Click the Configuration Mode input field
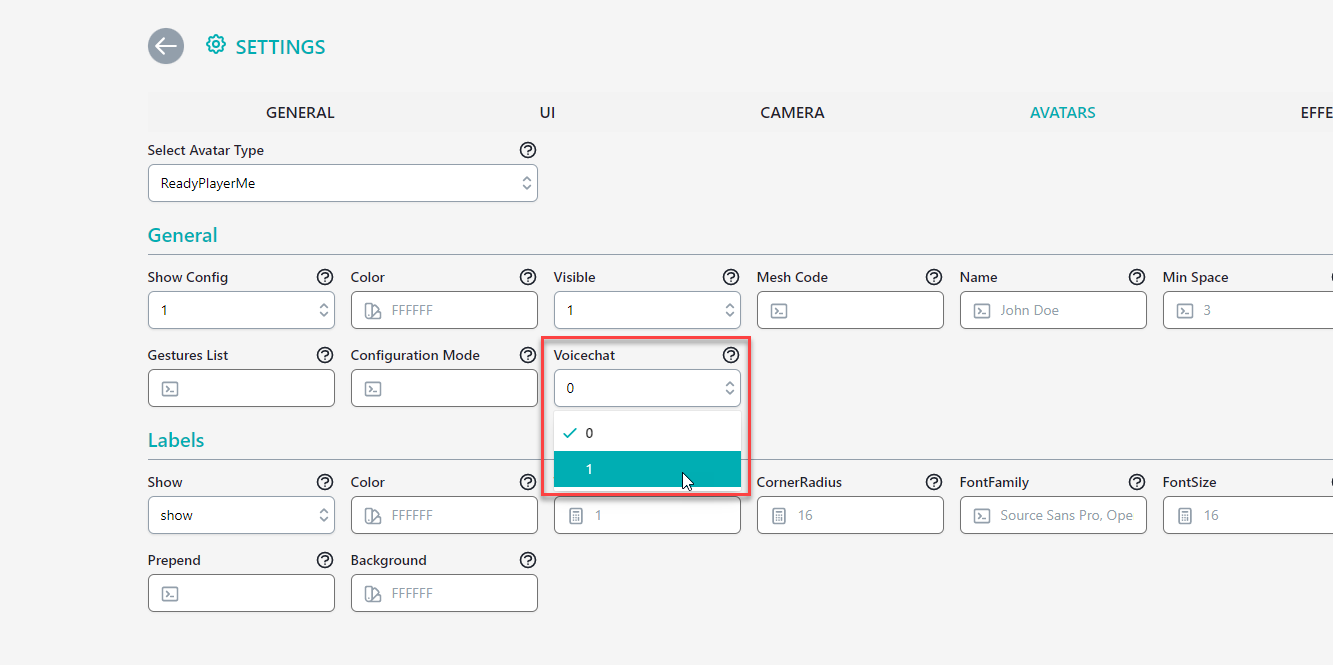Viewport: 1333px width, 665px height. pyautogui.click(x=444, y=388)
